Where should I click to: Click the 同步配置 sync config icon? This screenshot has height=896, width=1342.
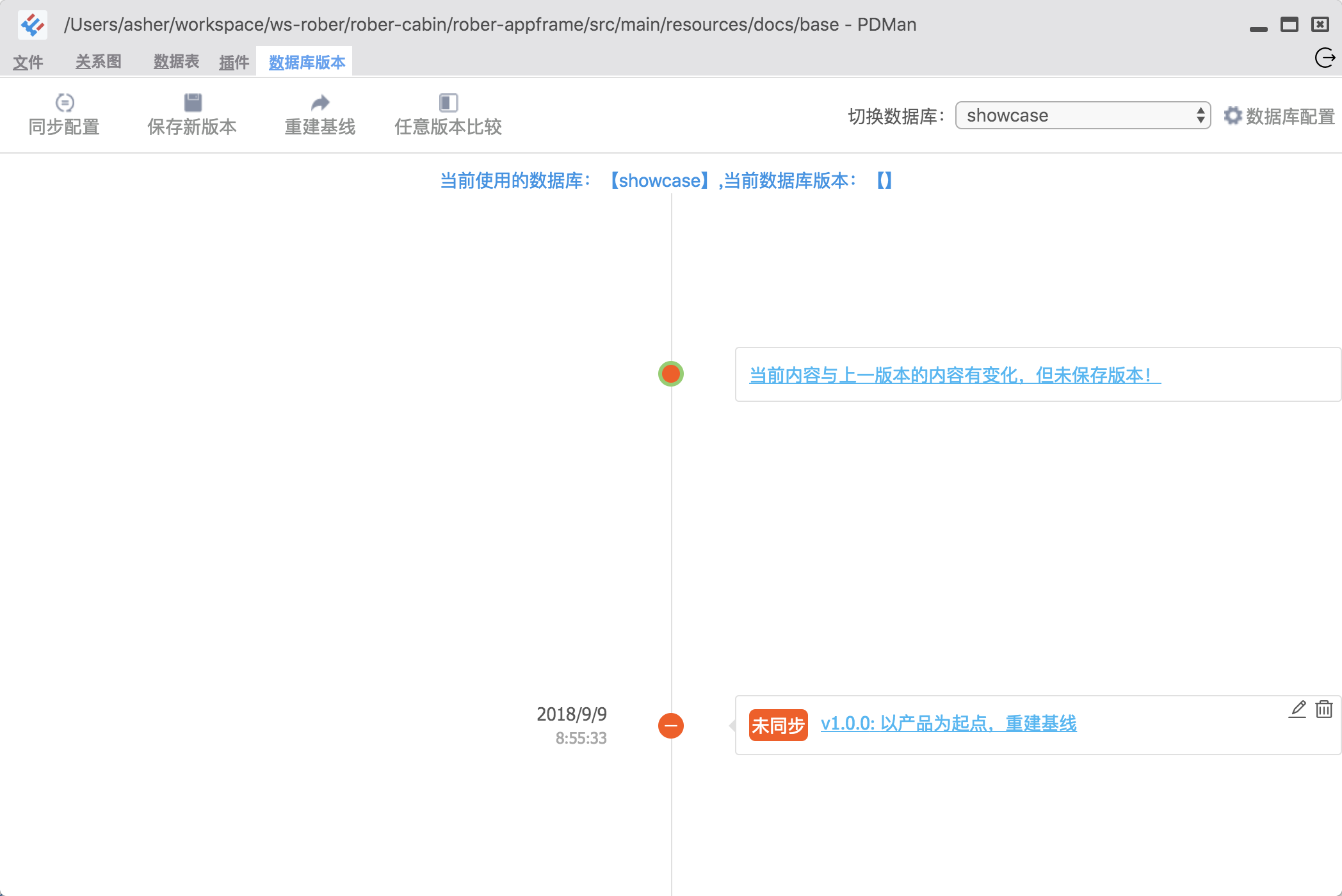click(65, 102)
